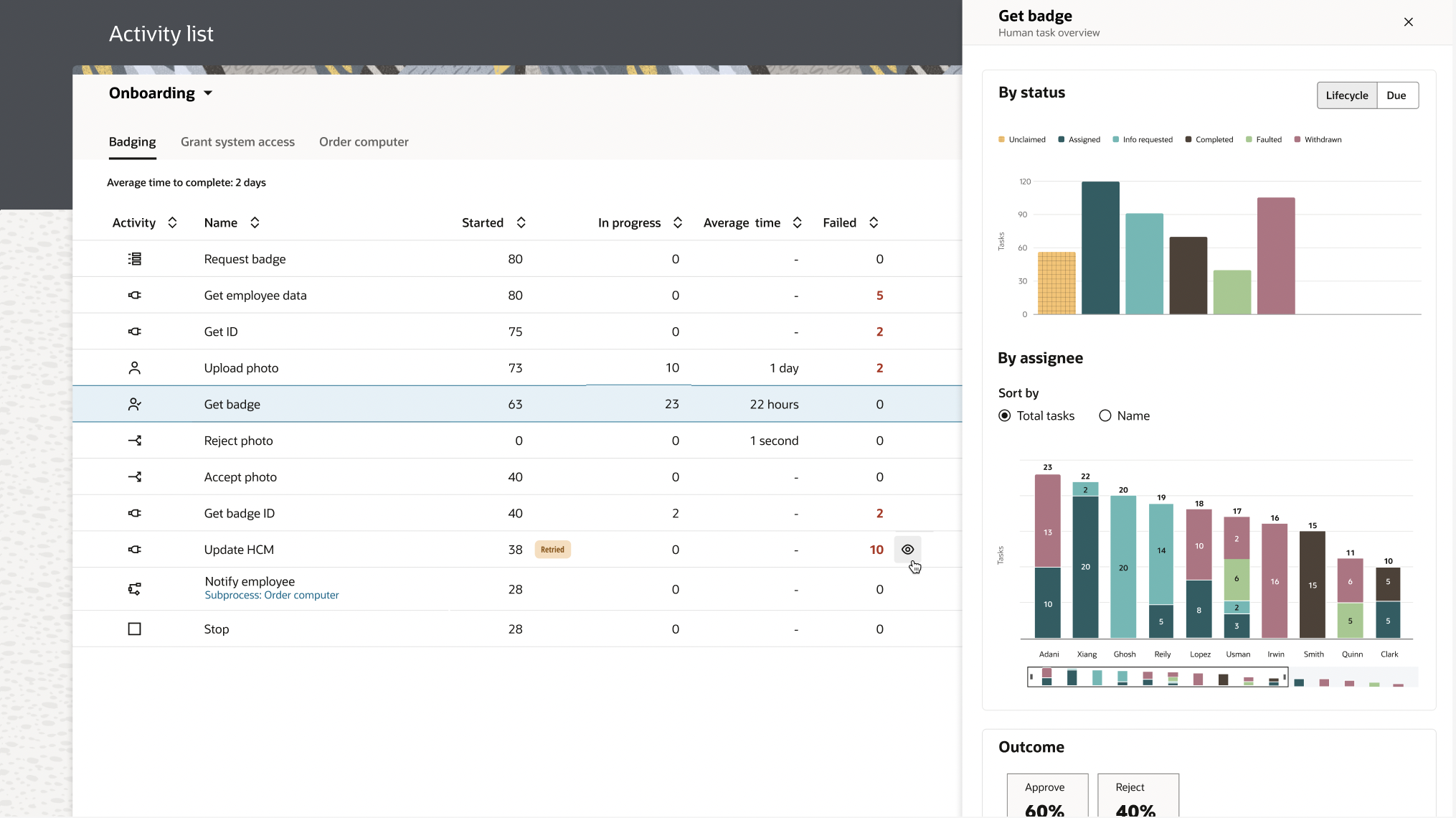Switch to the Grant system access tab

pos(237,141)
